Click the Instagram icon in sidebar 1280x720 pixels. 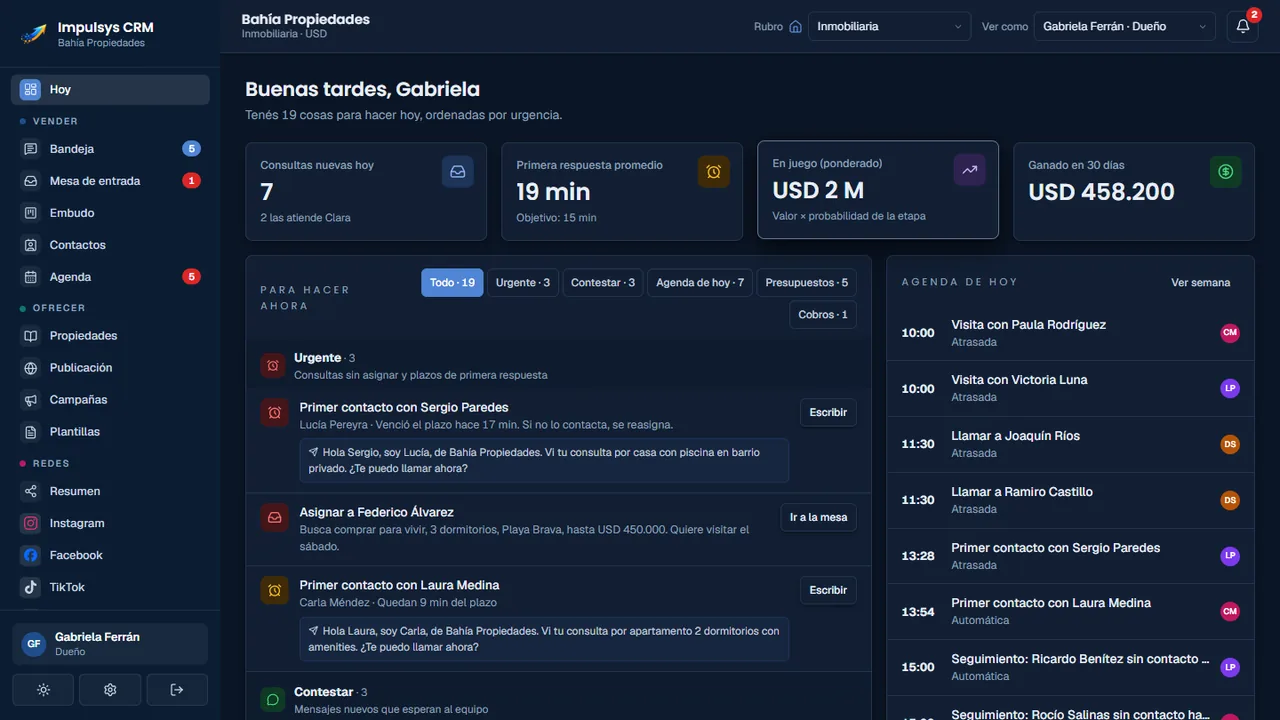pos(31,523)
